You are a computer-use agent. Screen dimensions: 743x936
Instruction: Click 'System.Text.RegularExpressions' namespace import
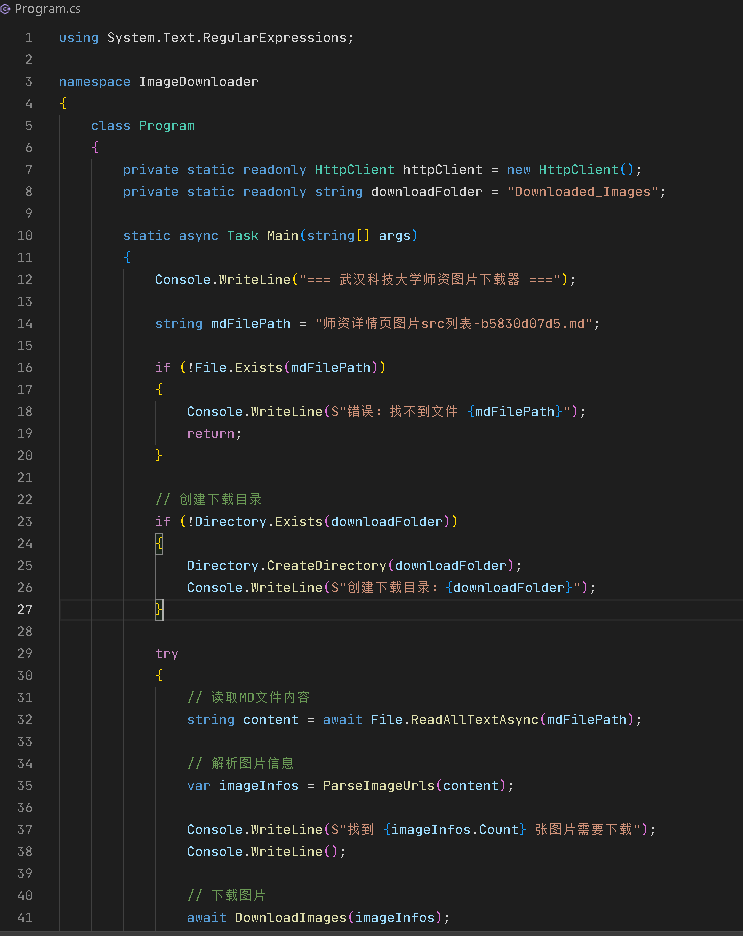(227, 38)
